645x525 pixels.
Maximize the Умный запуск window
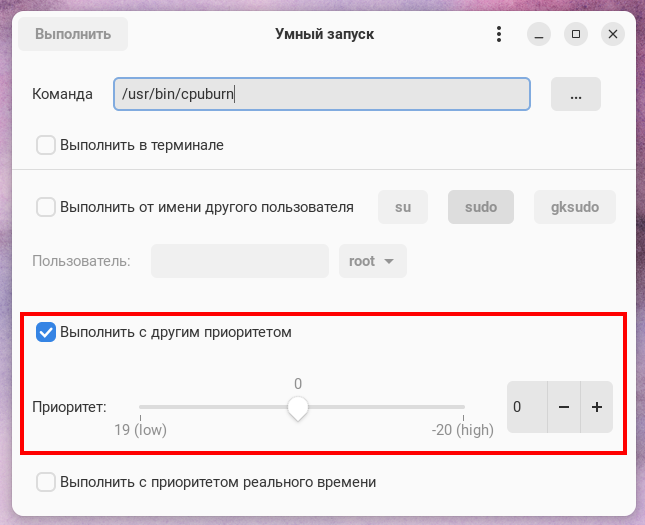click(x=576, y=34)
